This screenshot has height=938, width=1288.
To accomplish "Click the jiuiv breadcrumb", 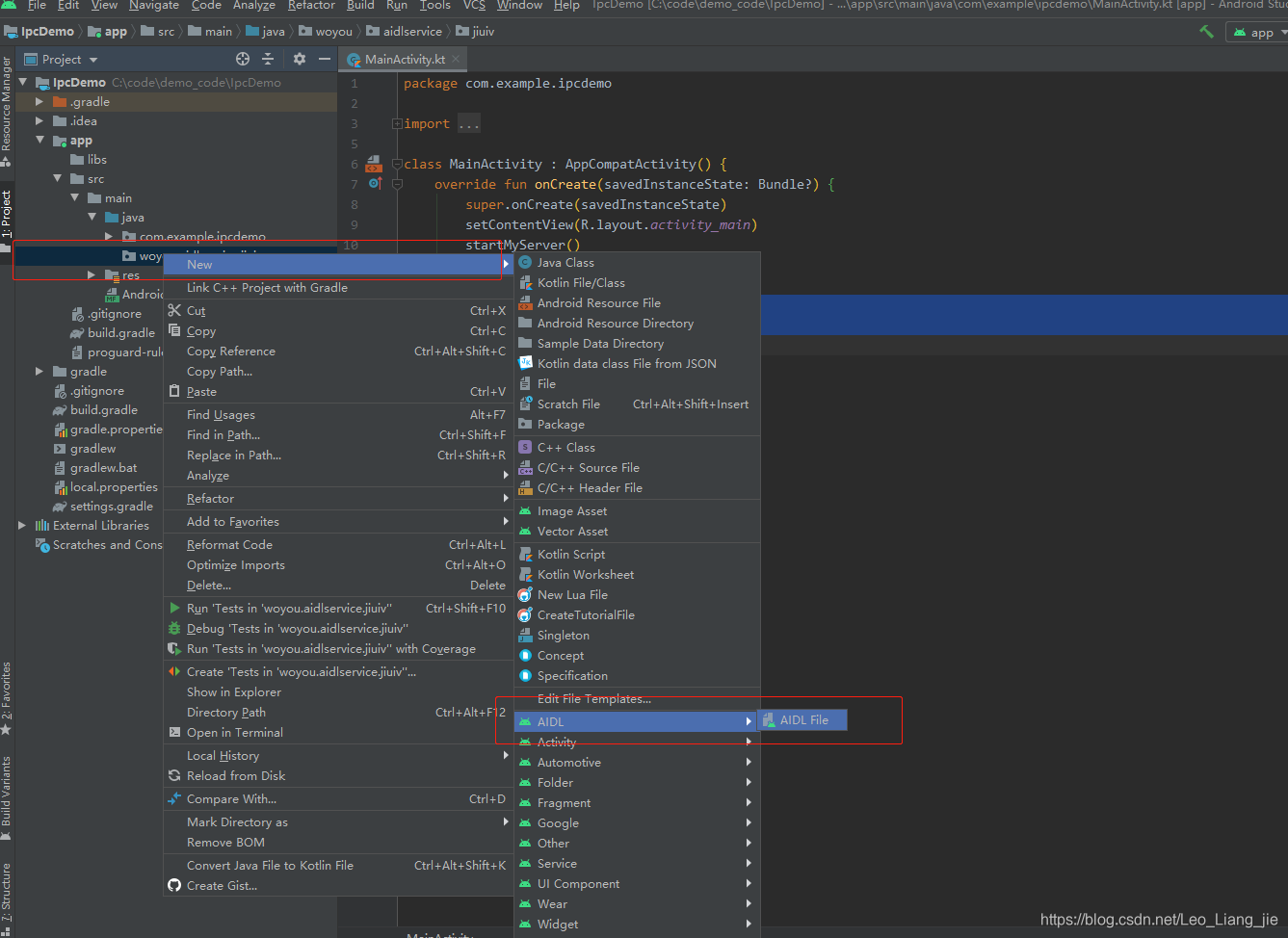I will [475, 31].
